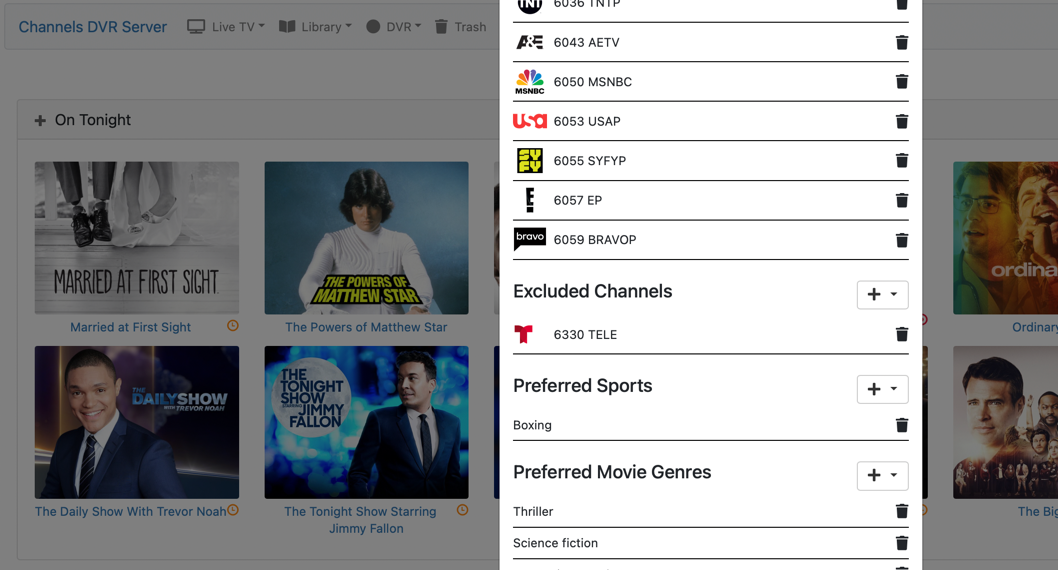This screenshot has width=1058, height=570.
Task: Open the Married at First Sight thumbnail
Action: (137, 238)
